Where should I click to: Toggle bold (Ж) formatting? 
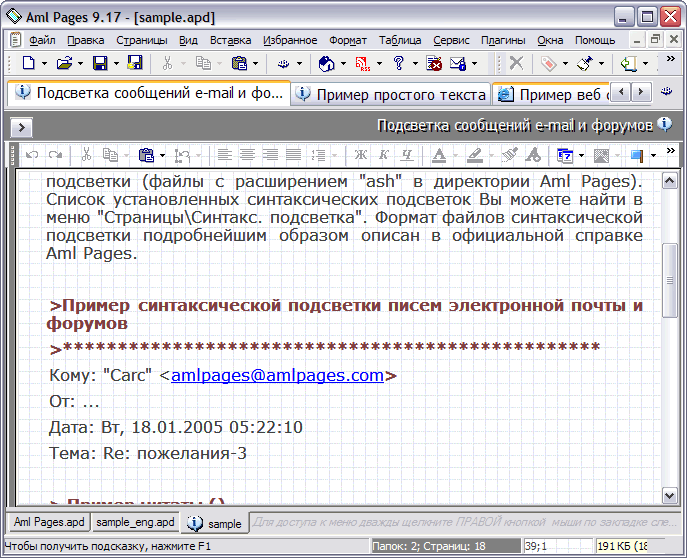[x=361, y=155]
